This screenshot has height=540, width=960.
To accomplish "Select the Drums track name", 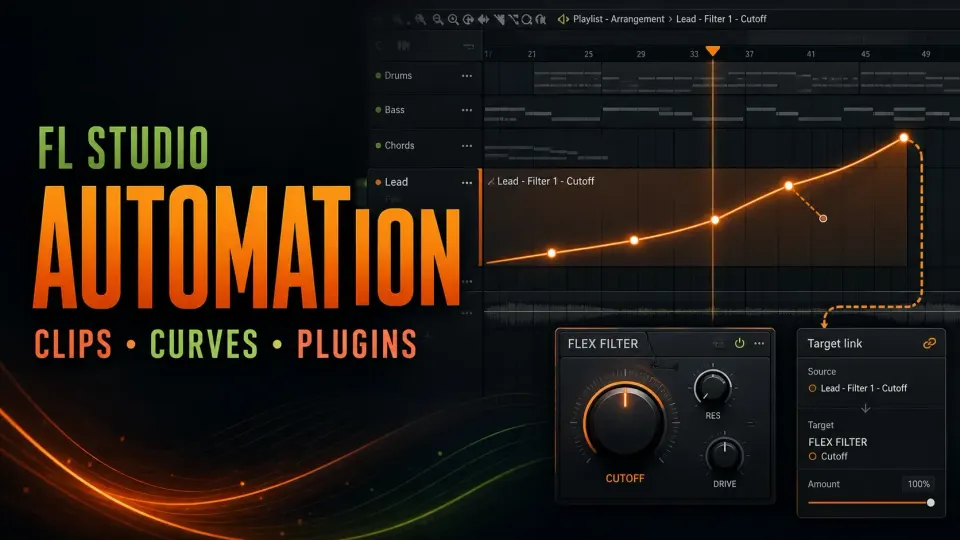I will 398,76.
